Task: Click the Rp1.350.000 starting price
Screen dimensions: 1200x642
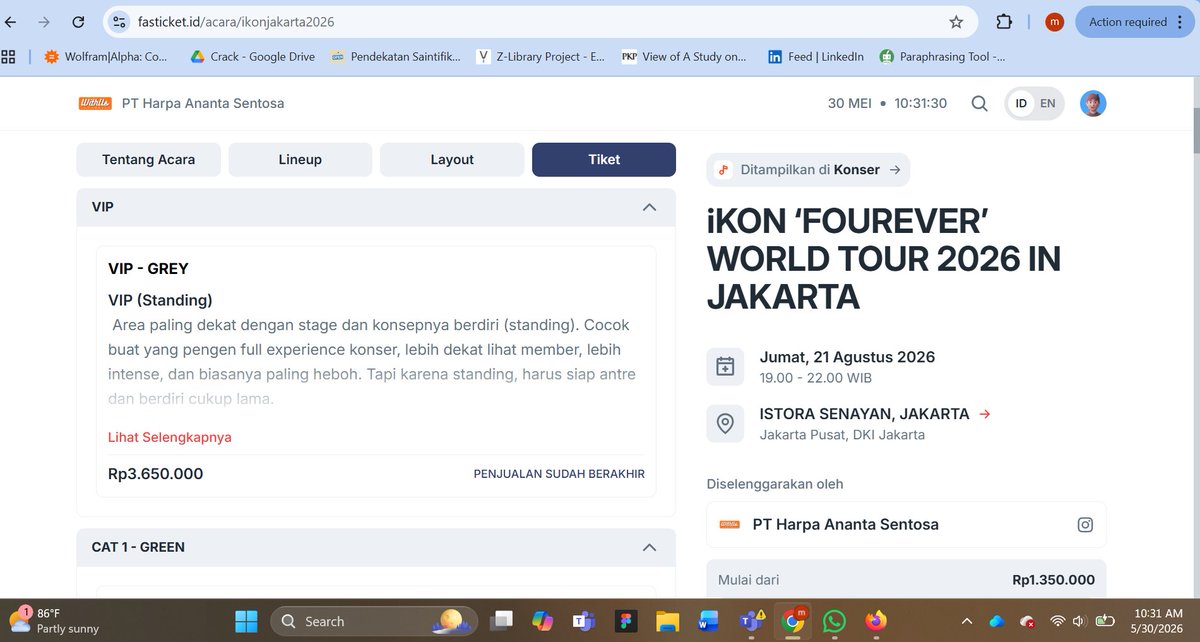Action: pos(1053,580)
